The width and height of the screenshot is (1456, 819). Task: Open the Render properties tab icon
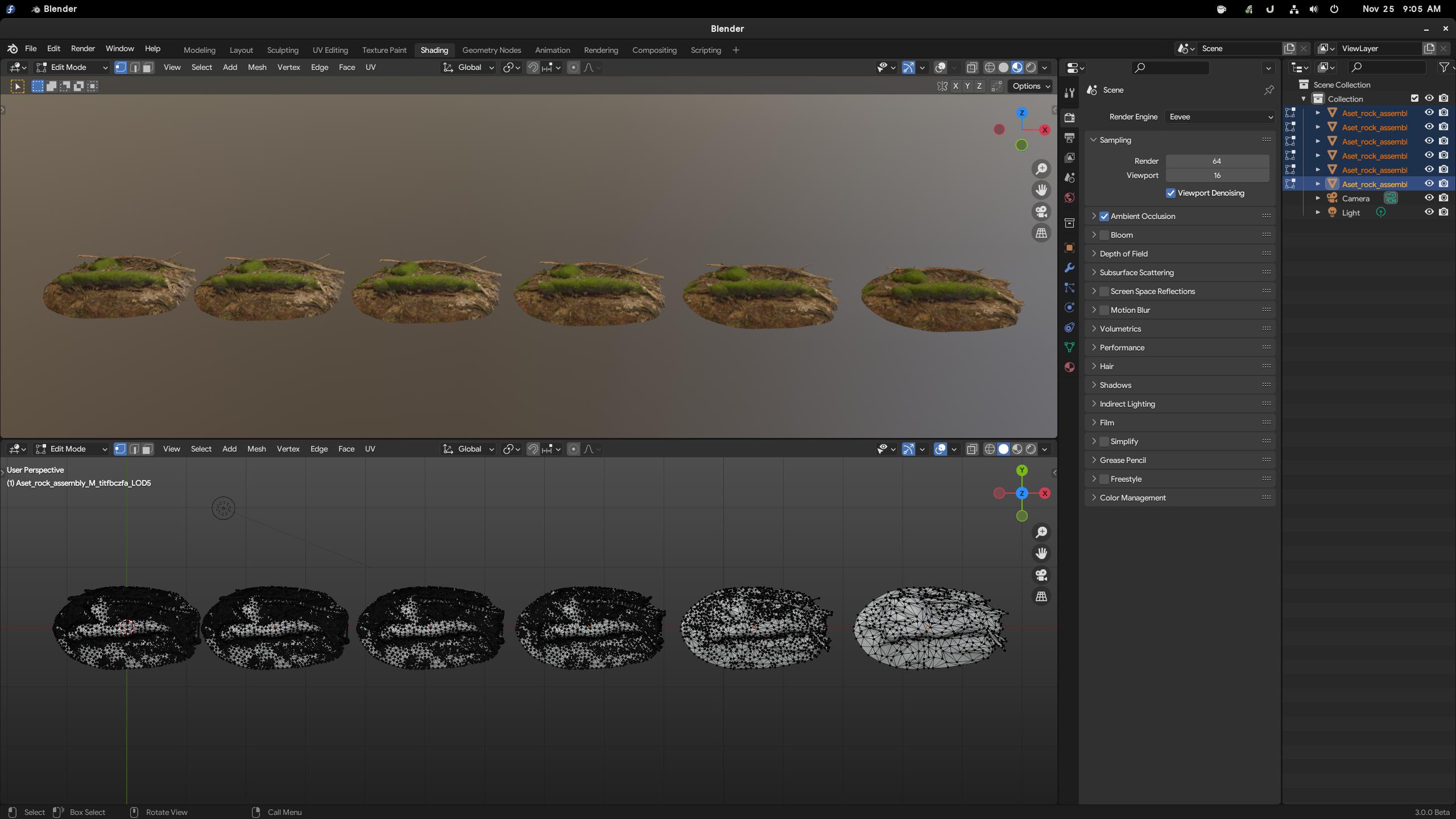pos(1069,118)
